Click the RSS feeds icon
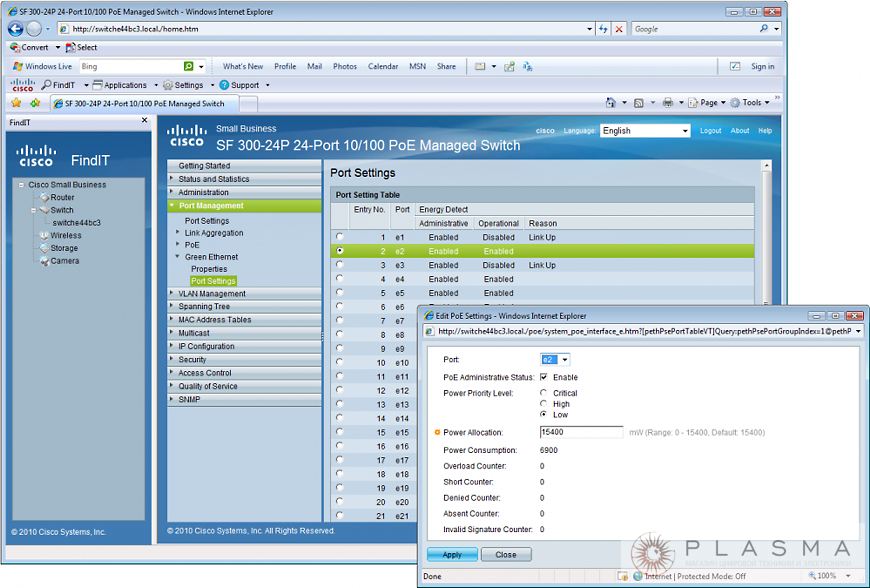Image resolution: width=870 pixels, height=588 pixels. [639, 103]
